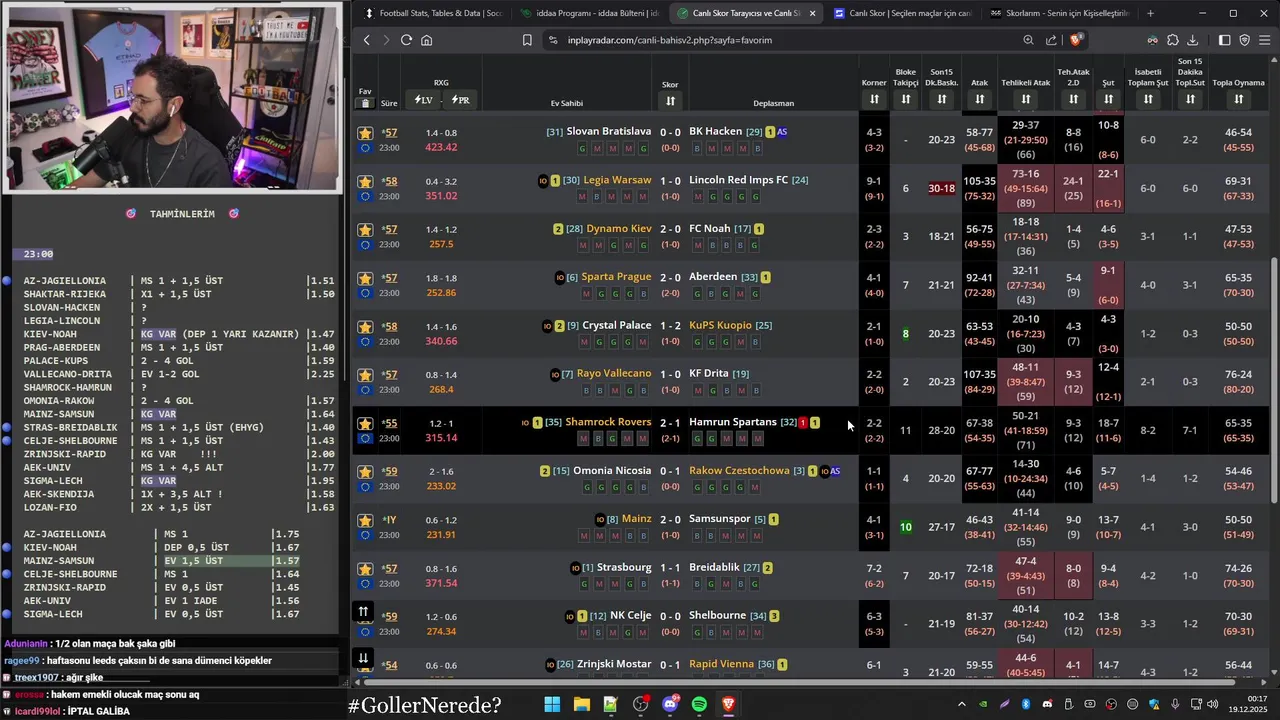Toggle favorite star for Shamrock Rovers row
The width and height of the screenshot is (1280, 720).
pyautogui.click(x=365, y=424)
